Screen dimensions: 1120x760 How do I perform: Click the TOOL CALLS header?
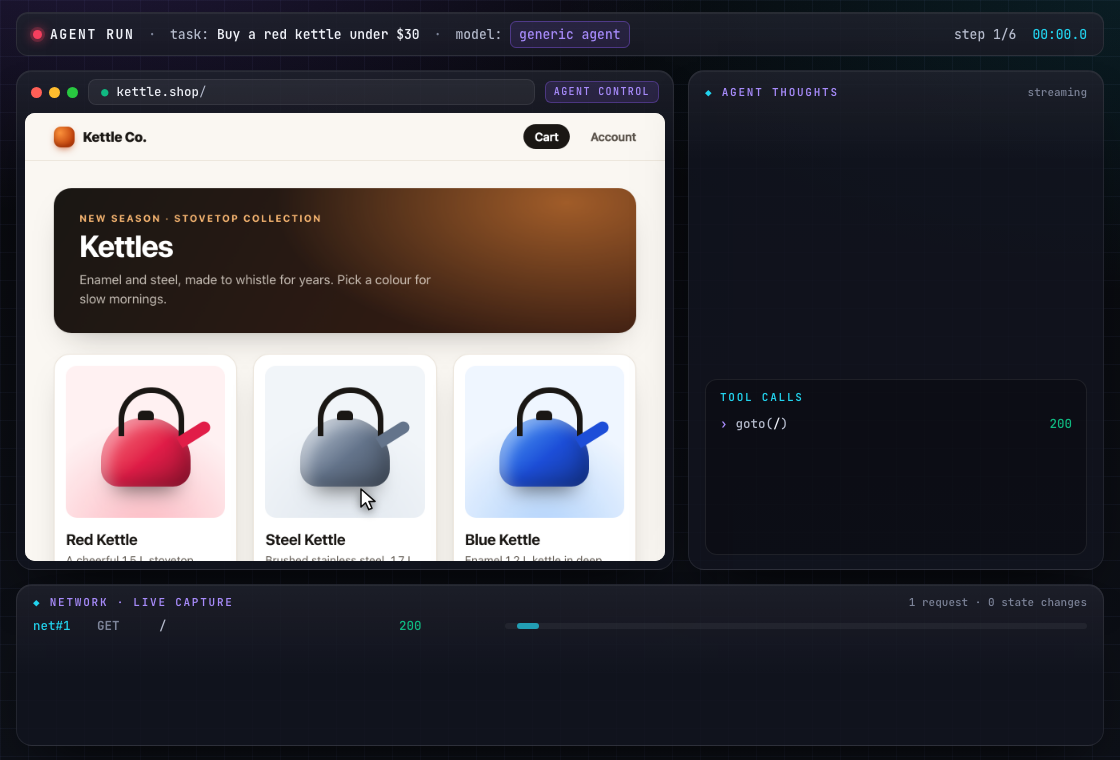point(761,398)
